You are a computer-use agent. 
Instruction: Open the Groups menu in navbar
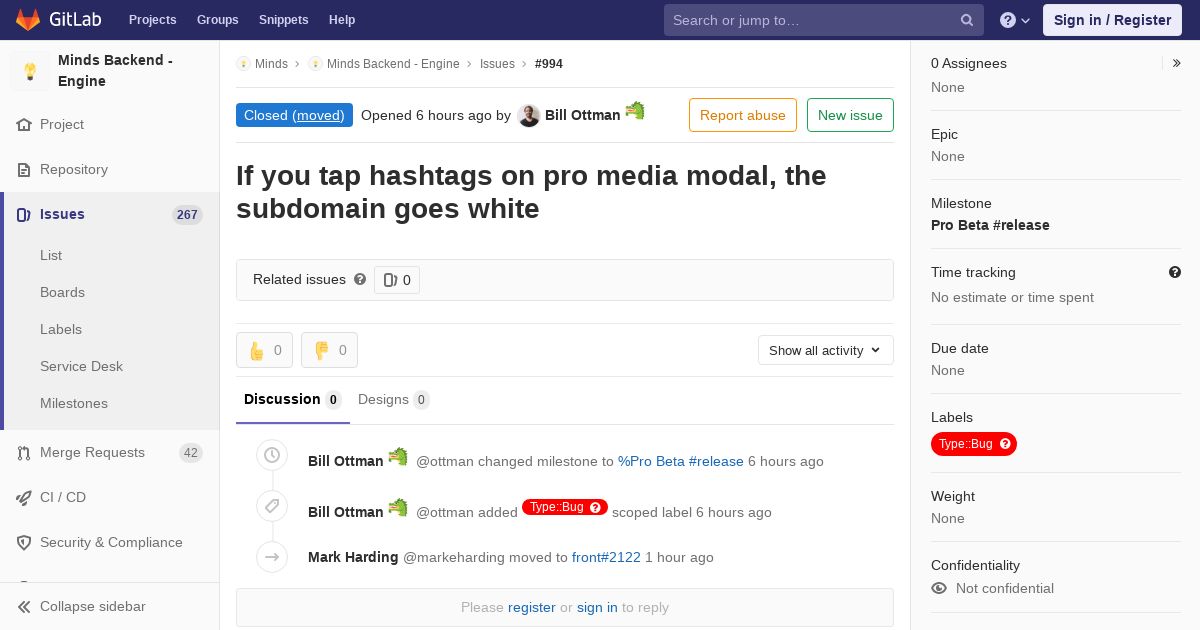point(218,20)
